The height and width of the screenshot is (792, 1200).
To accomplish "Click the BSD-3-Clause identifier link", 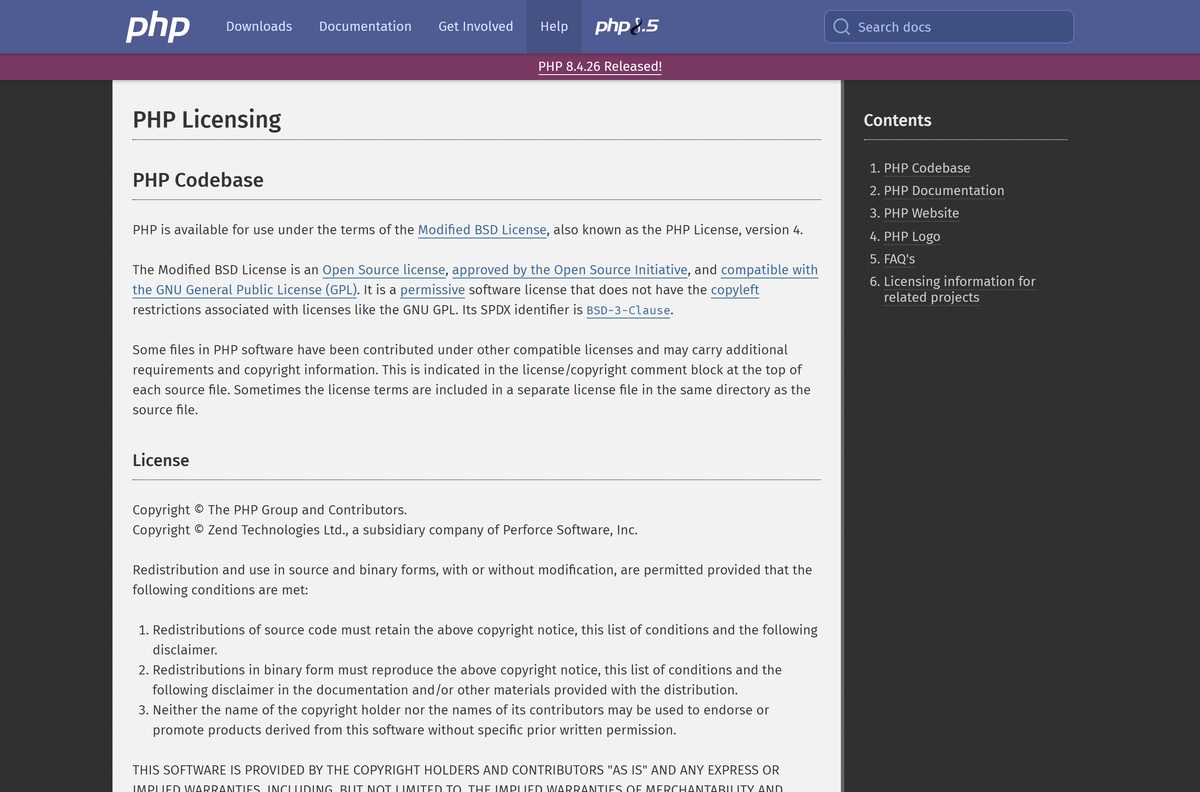I will tap(628, 310).
